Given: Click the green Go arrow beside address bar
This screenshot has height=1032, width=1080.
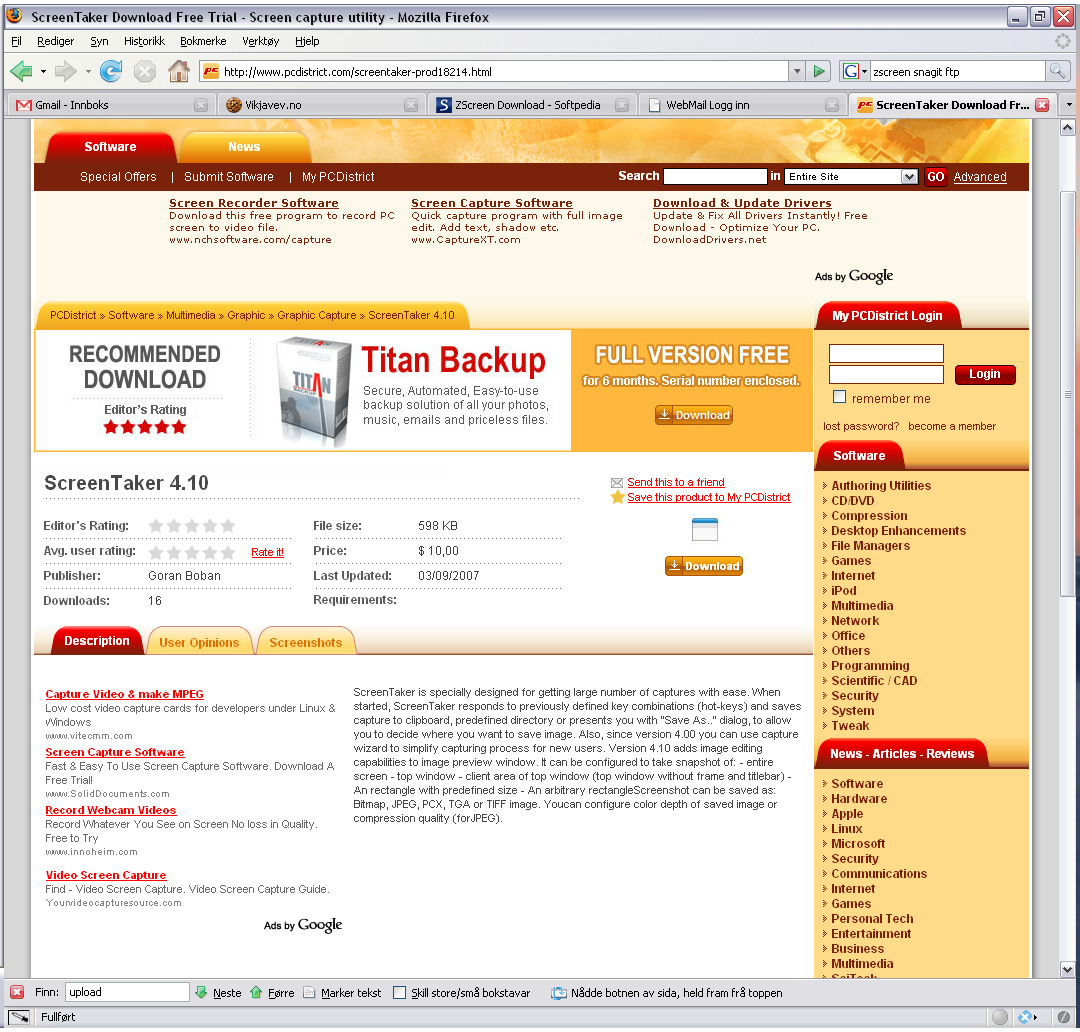Looking at the screenshot, I should pyautogui.click(x=819, y=71).
